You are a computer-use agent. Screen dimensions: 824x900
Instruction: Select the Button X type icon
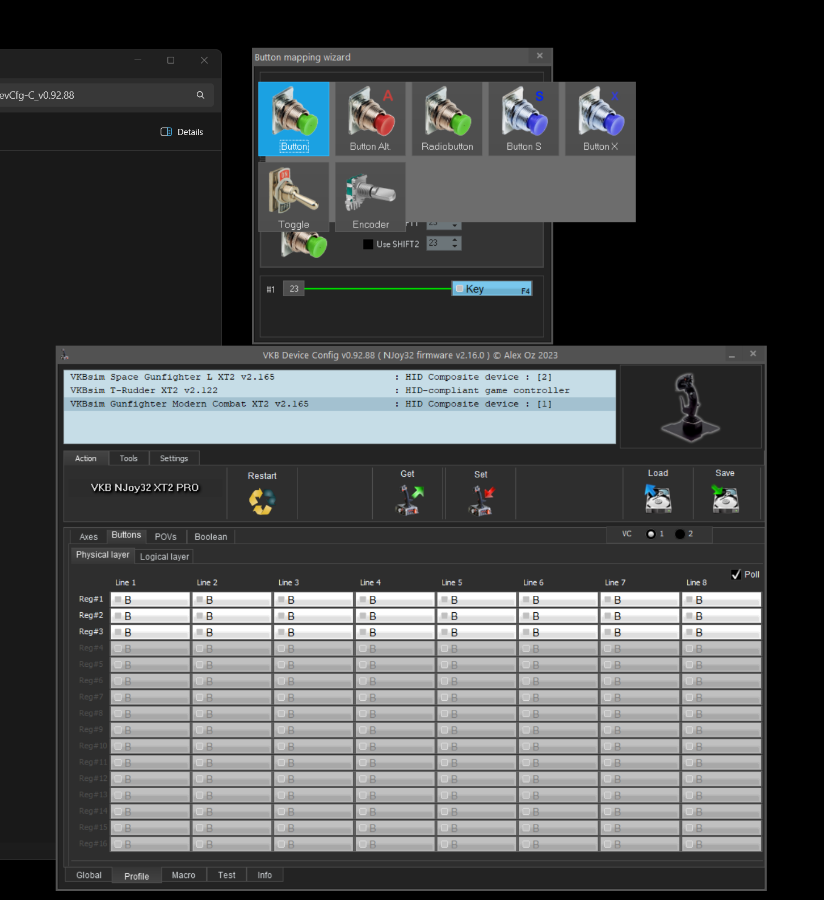tap(600, 119)
